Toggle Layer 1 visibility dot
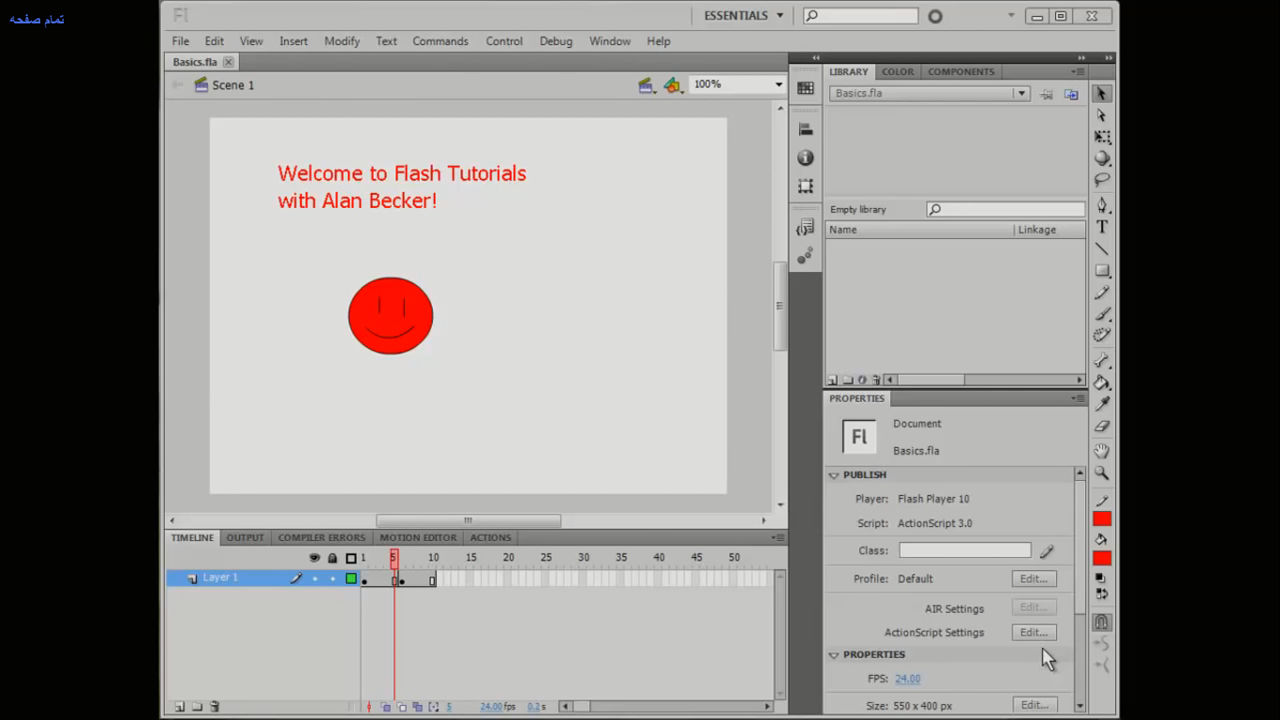The height and width of the screenshot is (720, 1280). [x=314, y=578]
